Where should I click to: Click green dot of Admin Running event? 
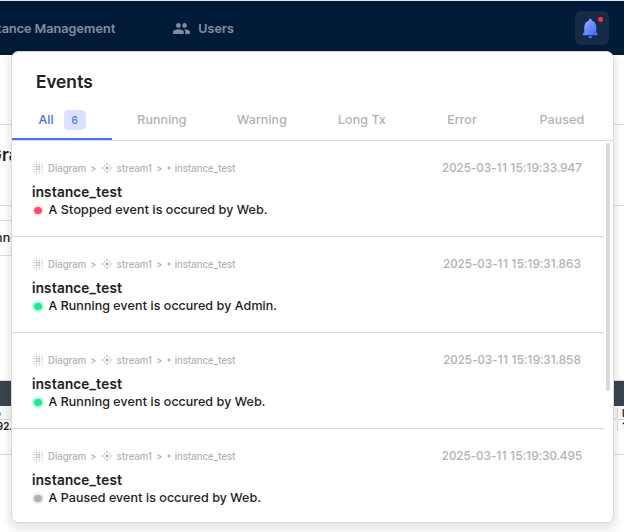38,306
